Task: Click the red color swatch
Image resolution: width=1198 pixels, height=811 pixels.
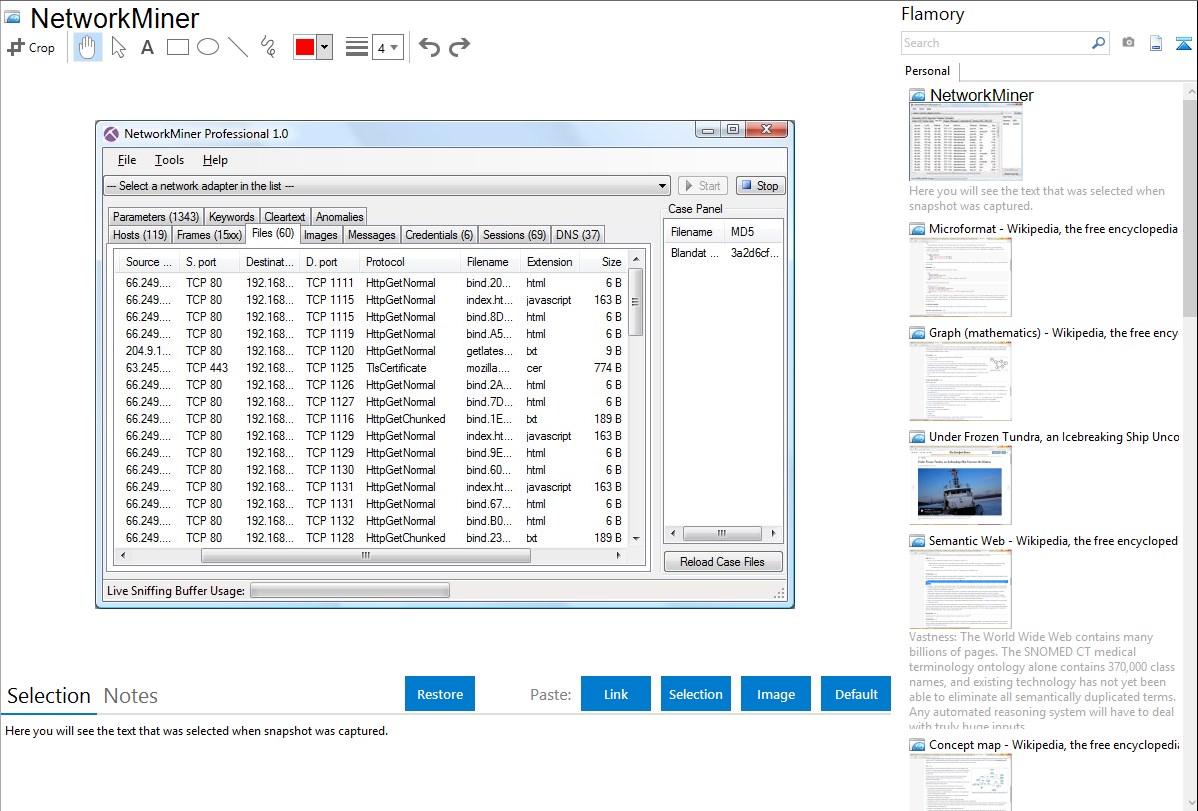Action: 305,47
